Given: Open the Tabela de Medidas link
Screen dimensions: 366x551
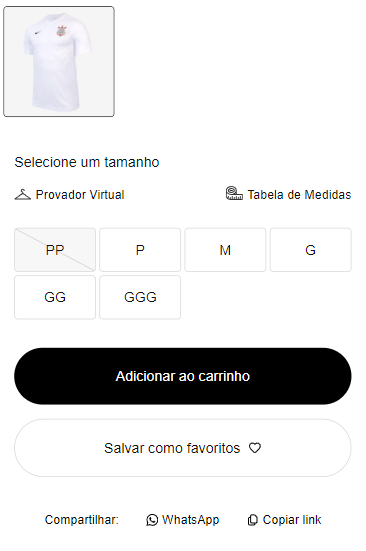Looking at the screenshot, I should coord(299,195).
